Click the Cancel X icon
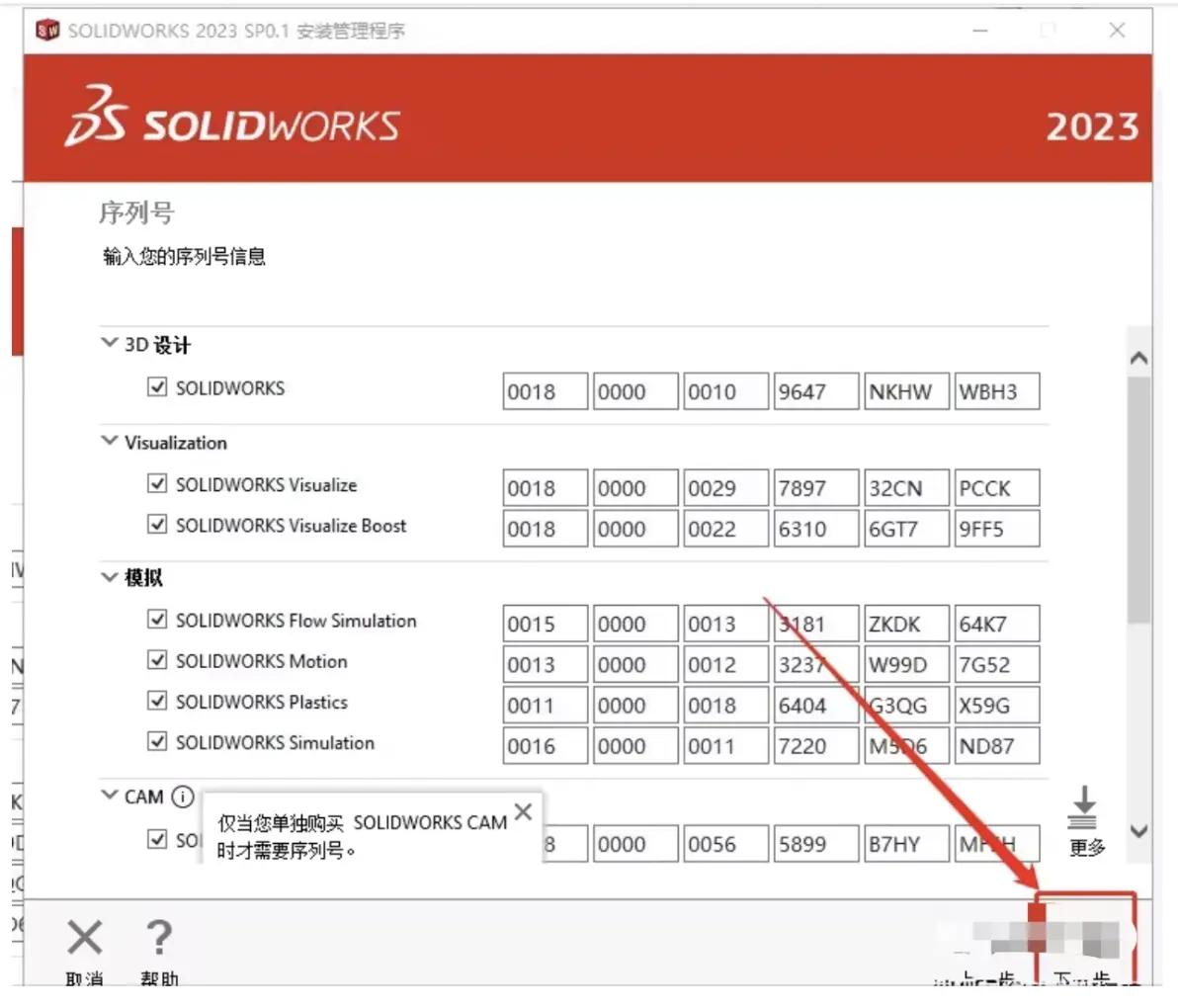The height and width of the screenshot is (1008, 1178). 85,938
